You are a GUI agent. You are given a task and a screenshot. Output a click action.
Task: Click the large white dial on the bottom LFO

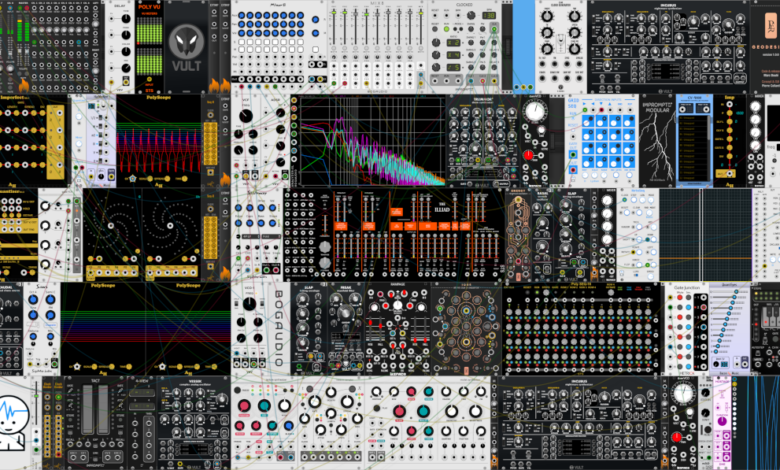pyautogui.click(x=682, y=393)
